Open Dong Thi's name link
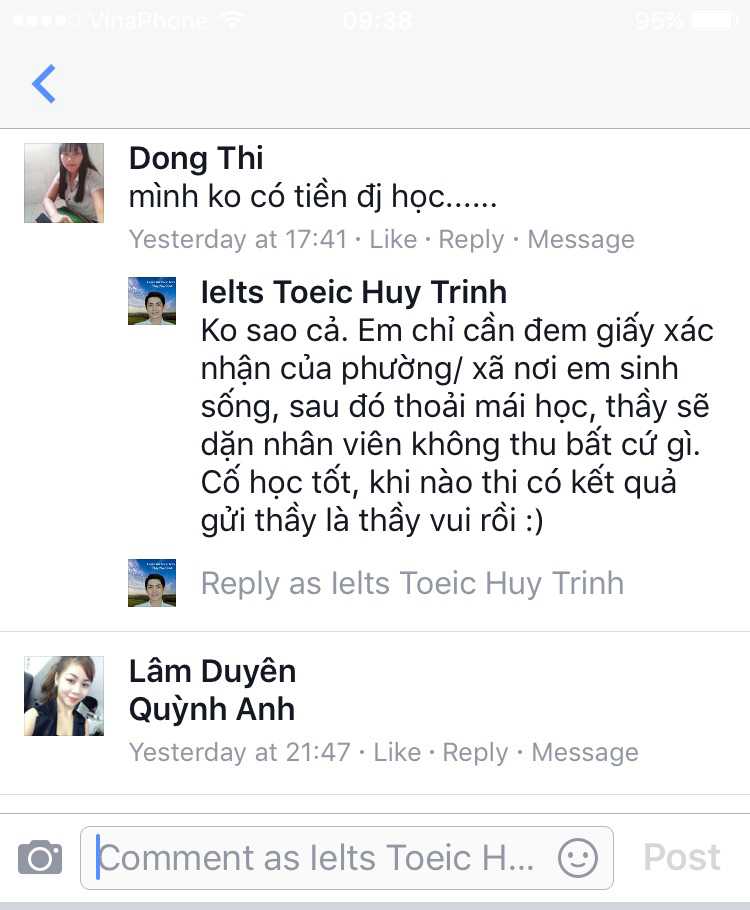 click(x=196, y=158)
